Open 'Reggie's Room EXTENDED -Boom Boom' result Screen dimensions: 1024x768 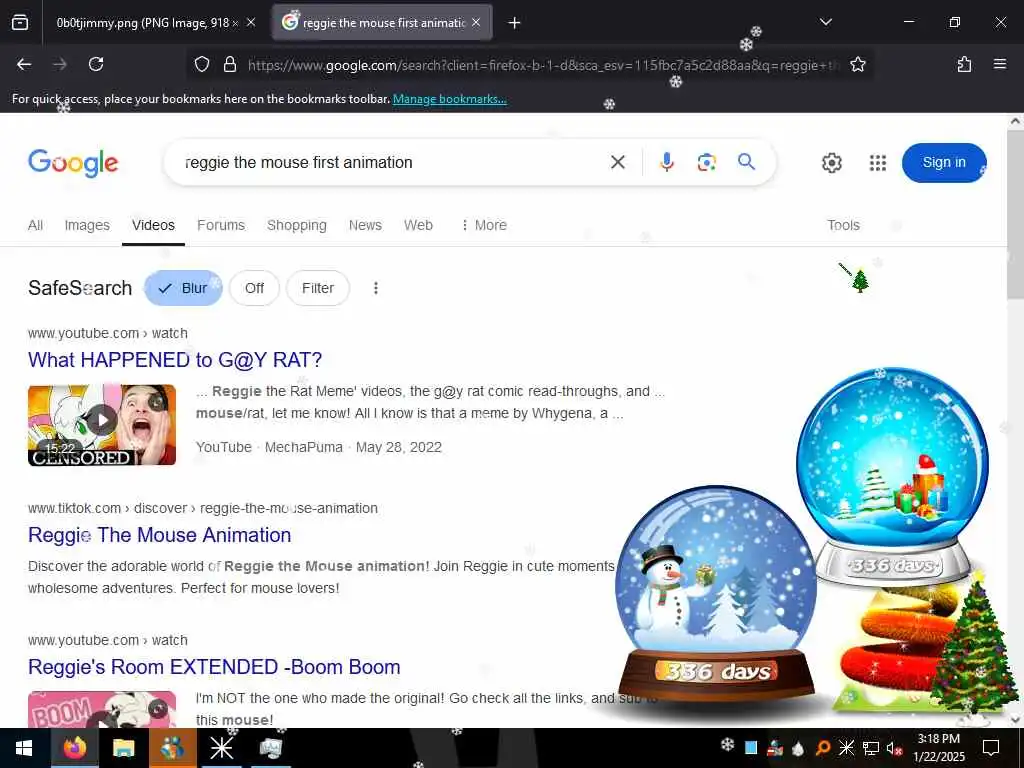(x=214, y=667)
